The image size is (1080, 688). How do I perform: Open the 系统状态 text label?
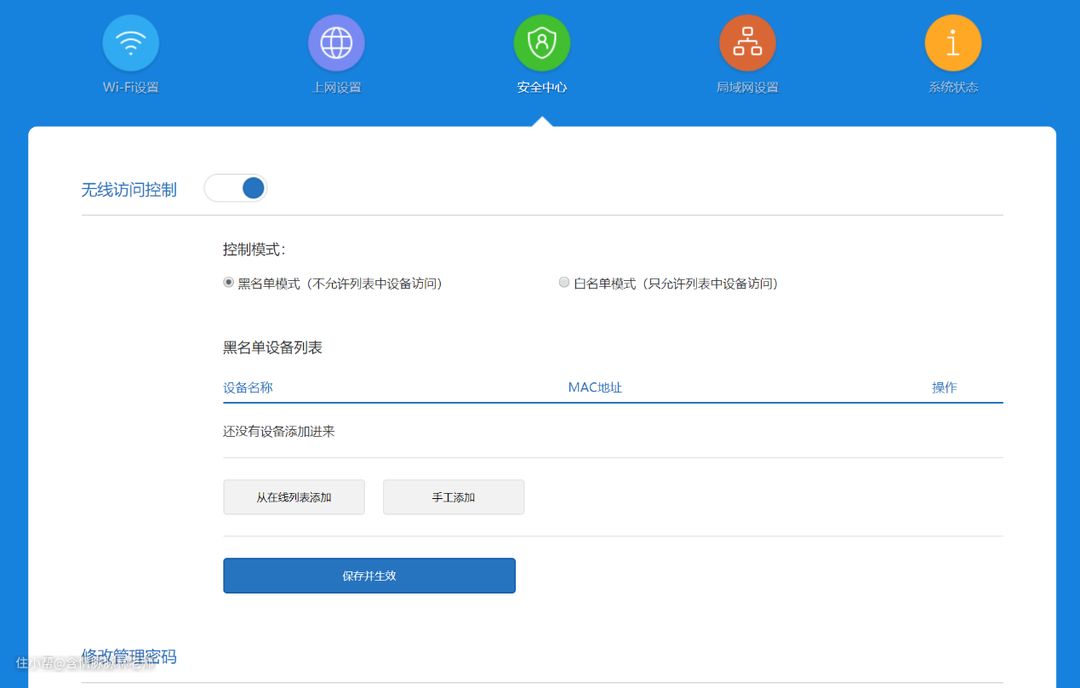tap(953, 87)
